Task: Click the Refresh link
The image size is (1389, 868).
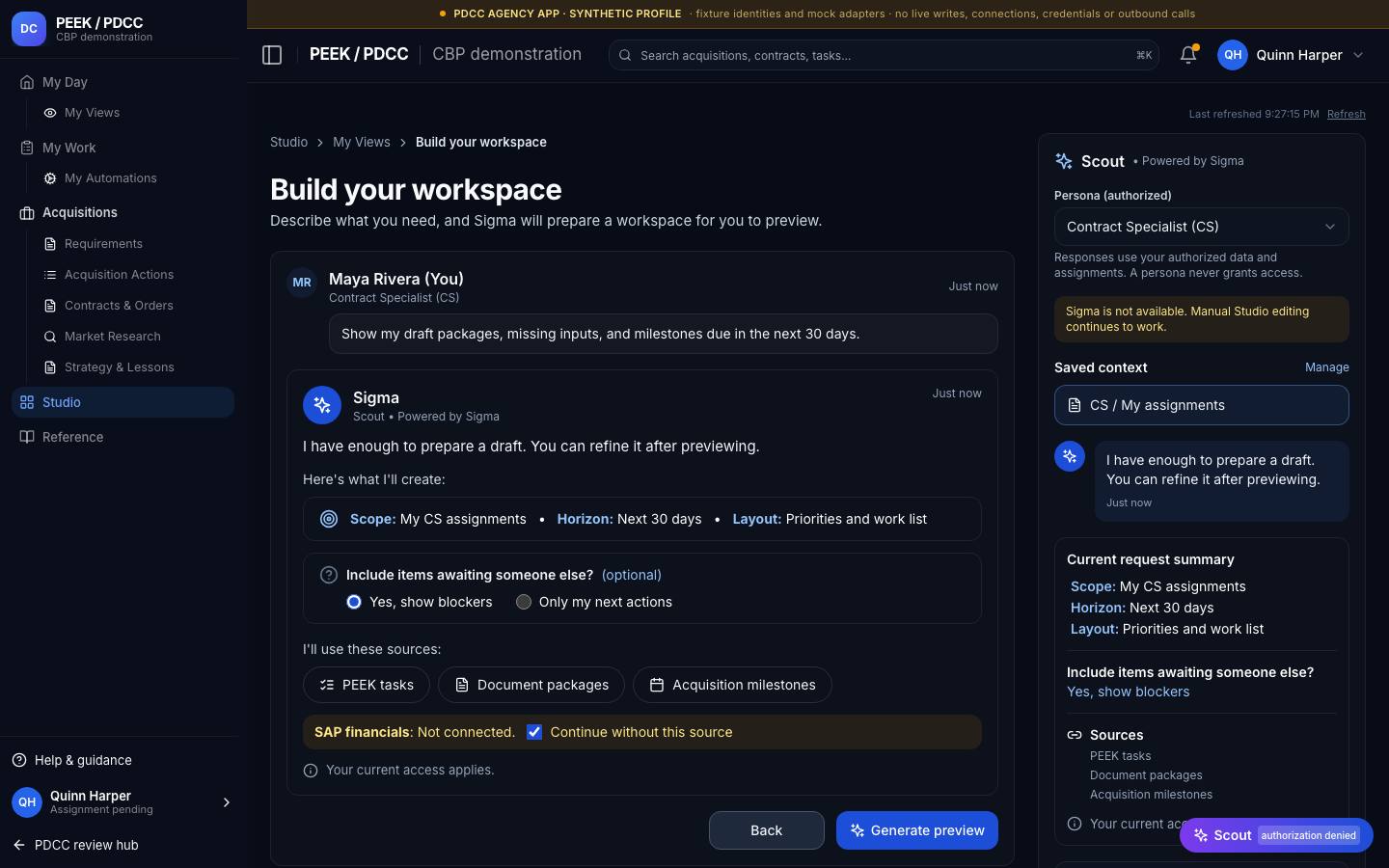Action: (1347, 114)
